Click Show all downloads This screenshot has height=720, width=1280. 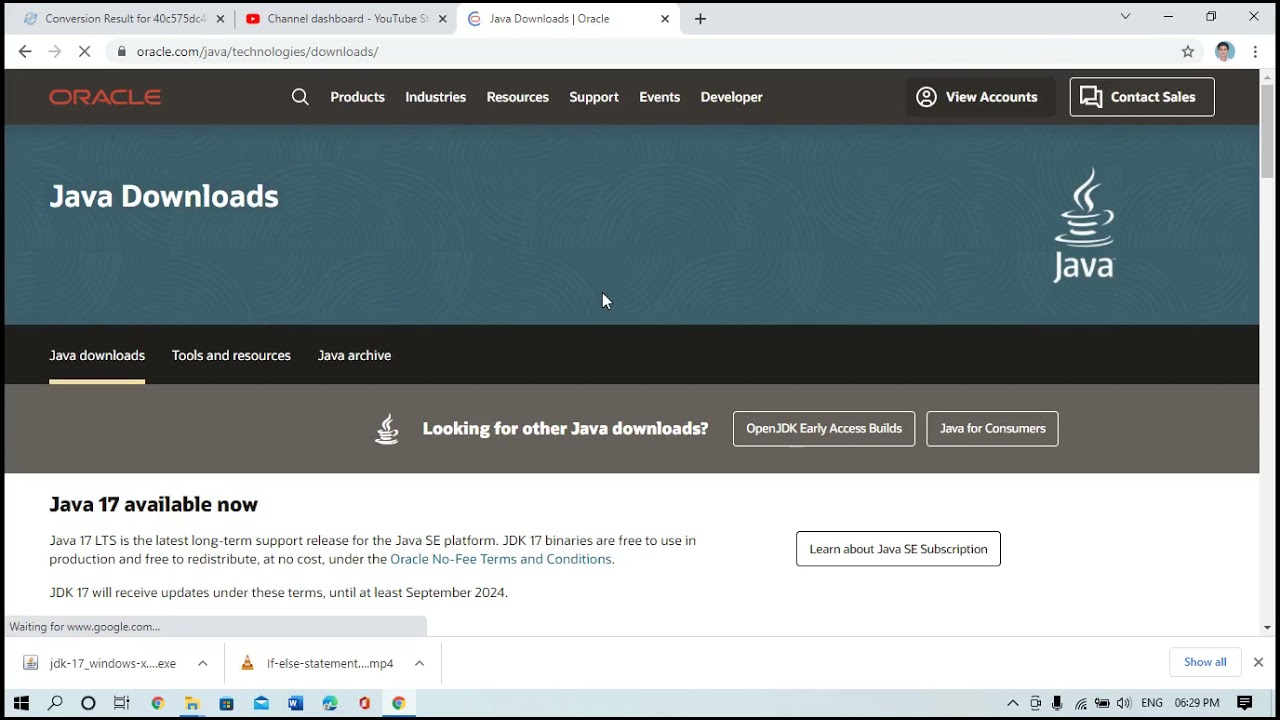(1205, 662)
